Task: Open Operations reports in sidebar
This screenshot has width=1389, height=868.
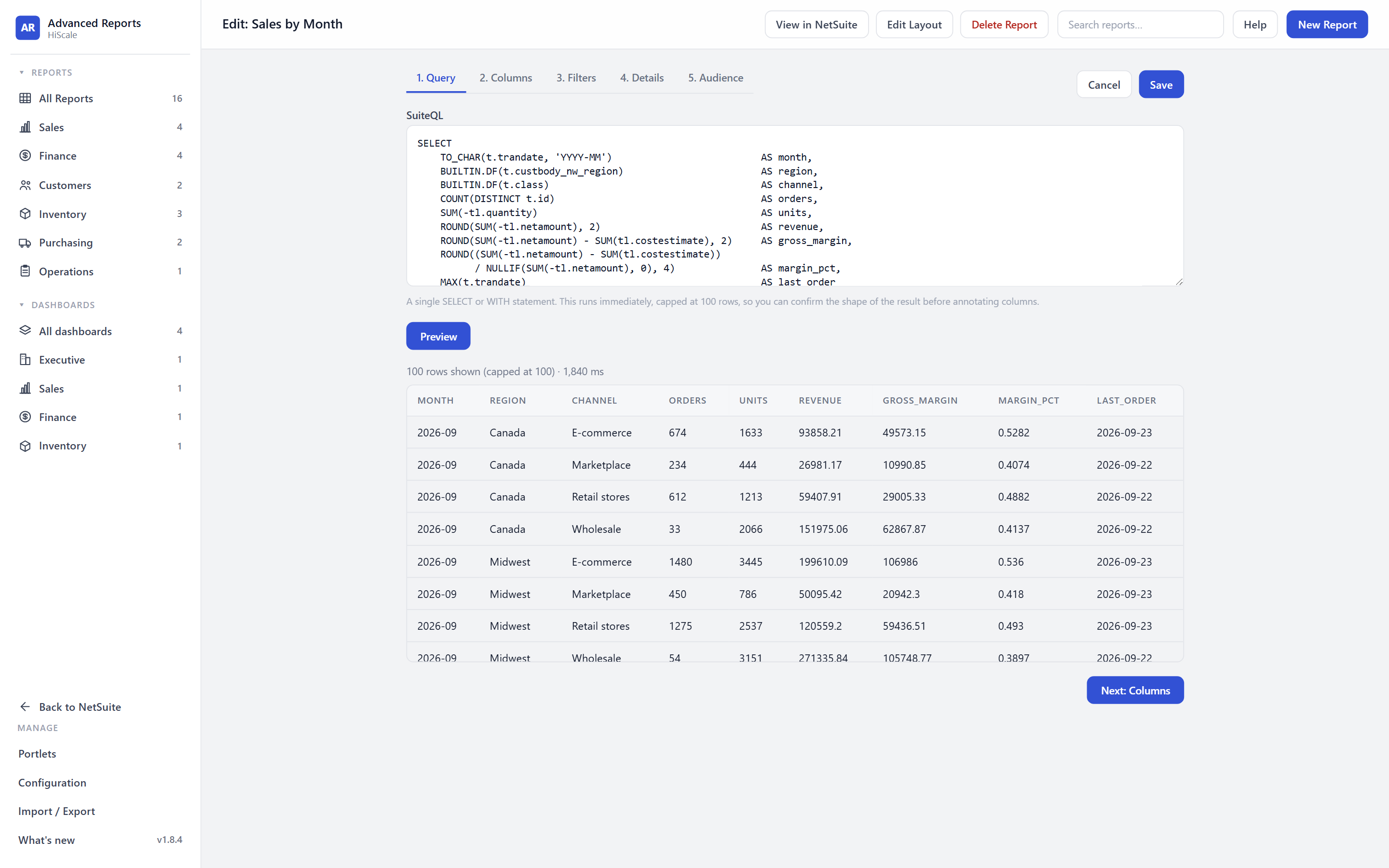Action: pos(100,271)
